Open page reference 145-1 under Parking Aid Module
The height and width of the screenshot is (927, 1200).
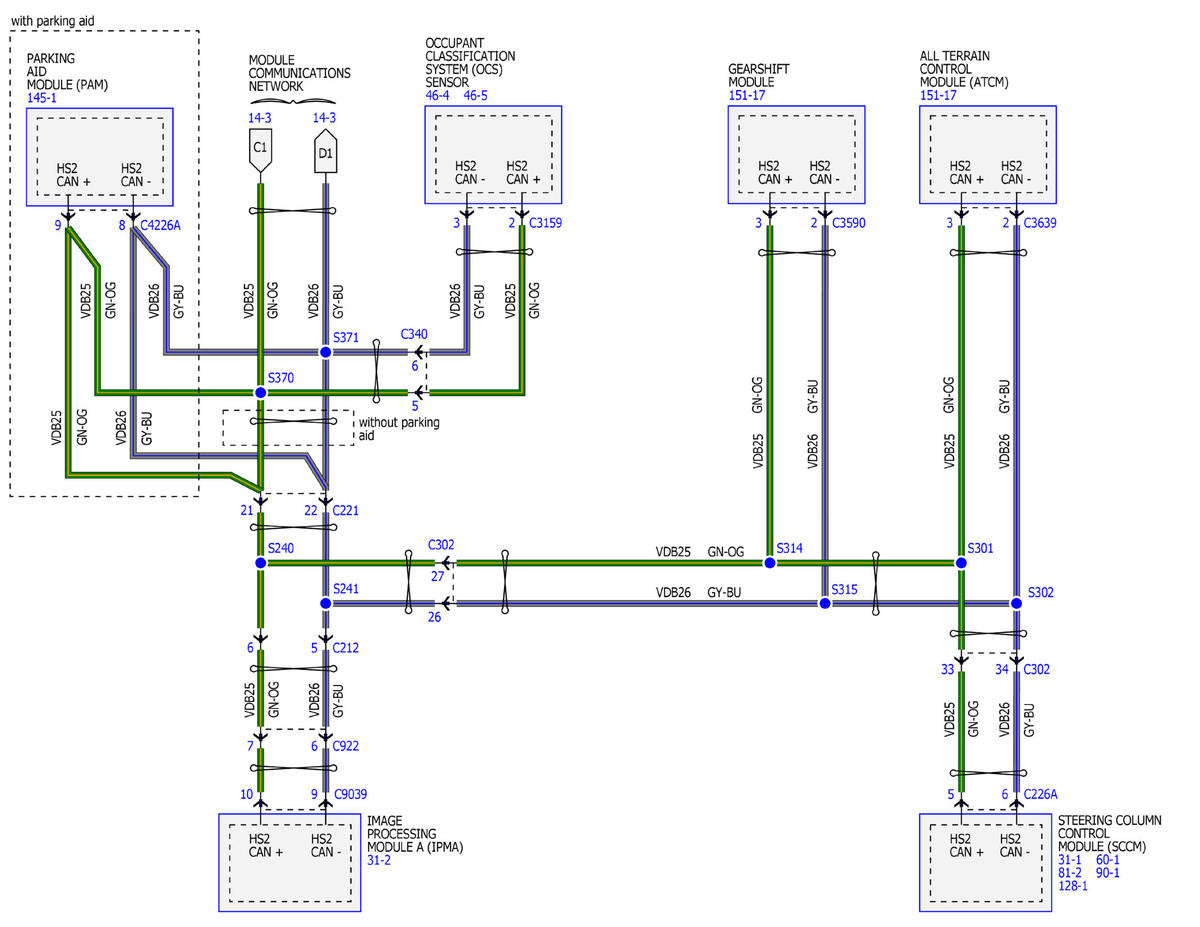(x=43, y=98)
